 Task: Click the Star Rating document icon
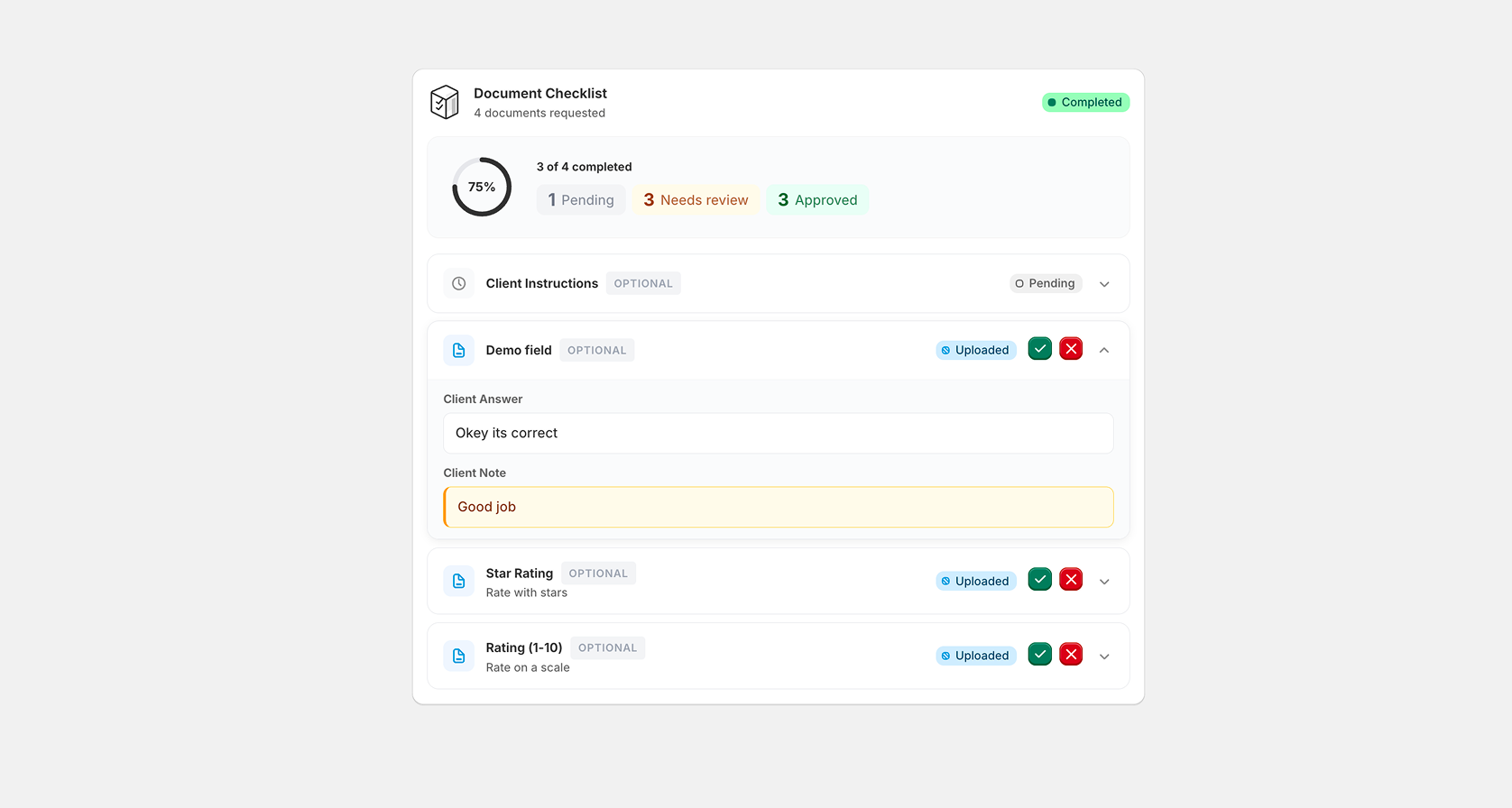459,581
